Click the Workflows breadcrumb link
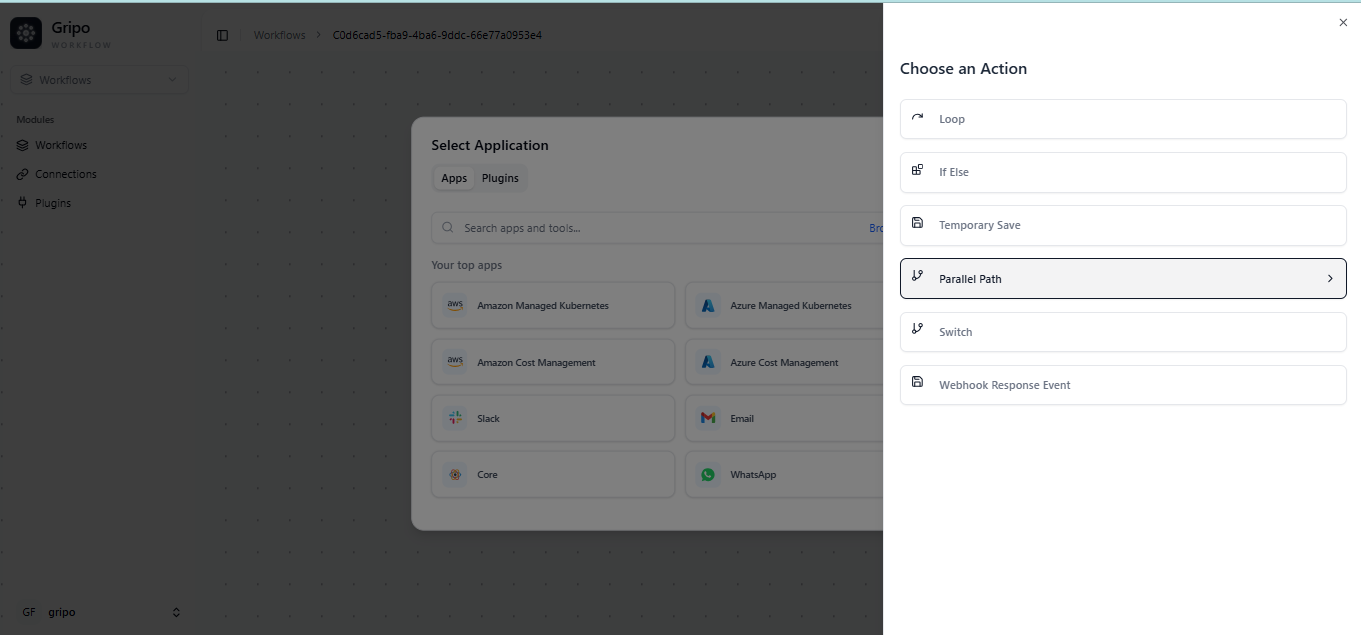1361x635 pixels. click(x=279, y=35)
